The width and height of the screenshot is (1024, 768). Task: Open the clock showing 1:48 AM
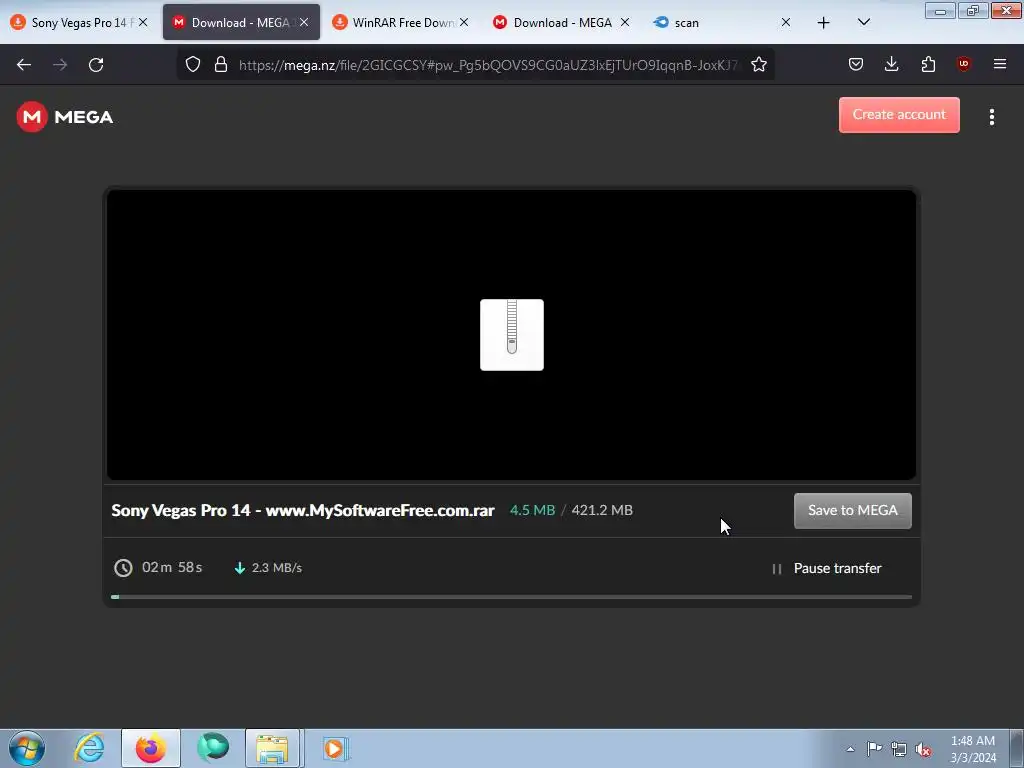click(x=972, y=749)
